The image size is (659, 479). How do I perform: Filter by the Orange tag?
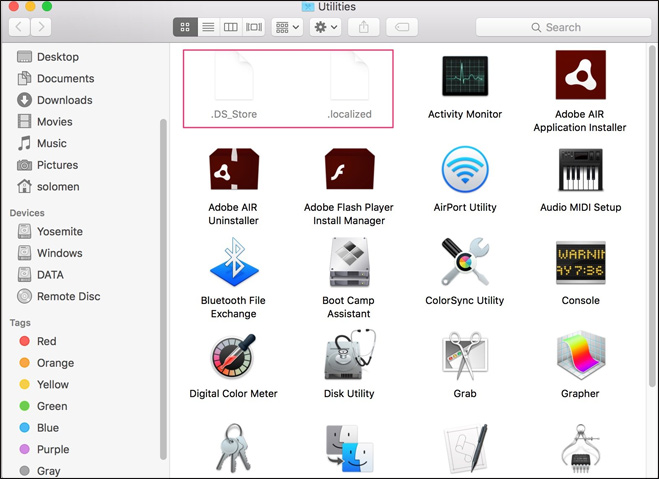(47, 363)
